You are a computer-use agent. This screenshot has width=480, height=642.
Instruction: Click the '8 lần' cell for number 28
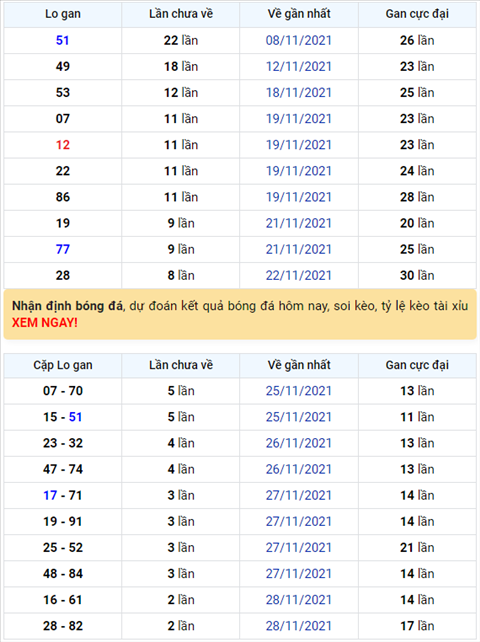(x=181, y=276)
